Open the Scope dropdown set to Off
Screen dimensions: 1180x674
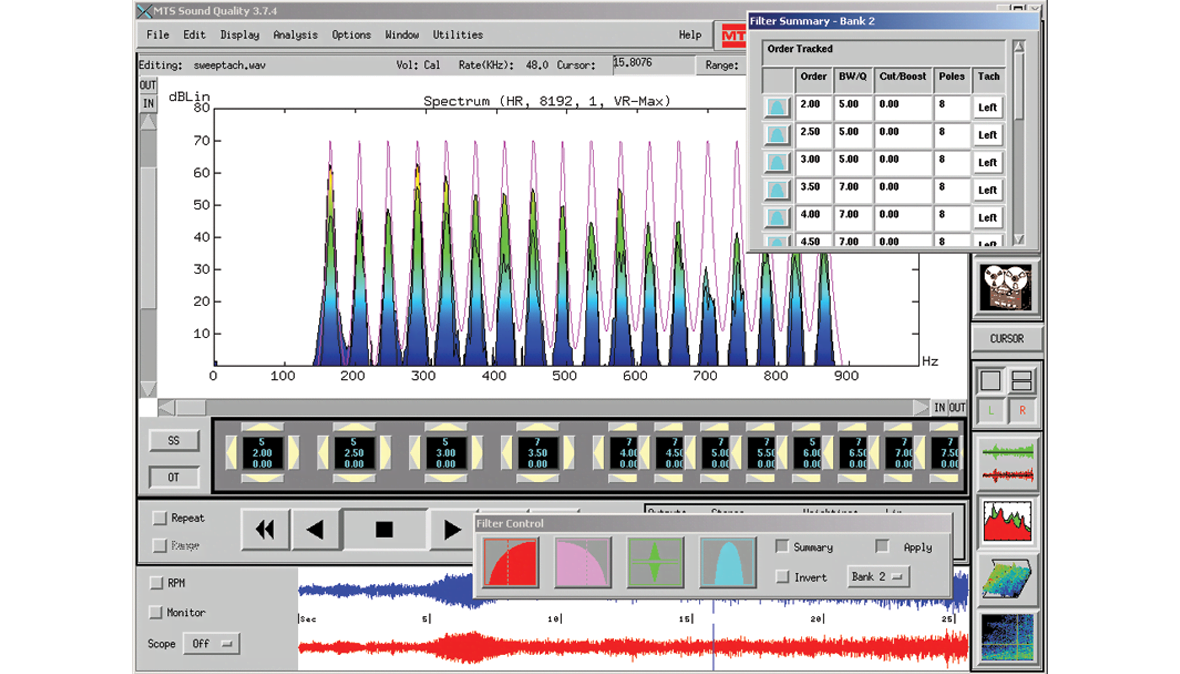(x=212, y=643)
